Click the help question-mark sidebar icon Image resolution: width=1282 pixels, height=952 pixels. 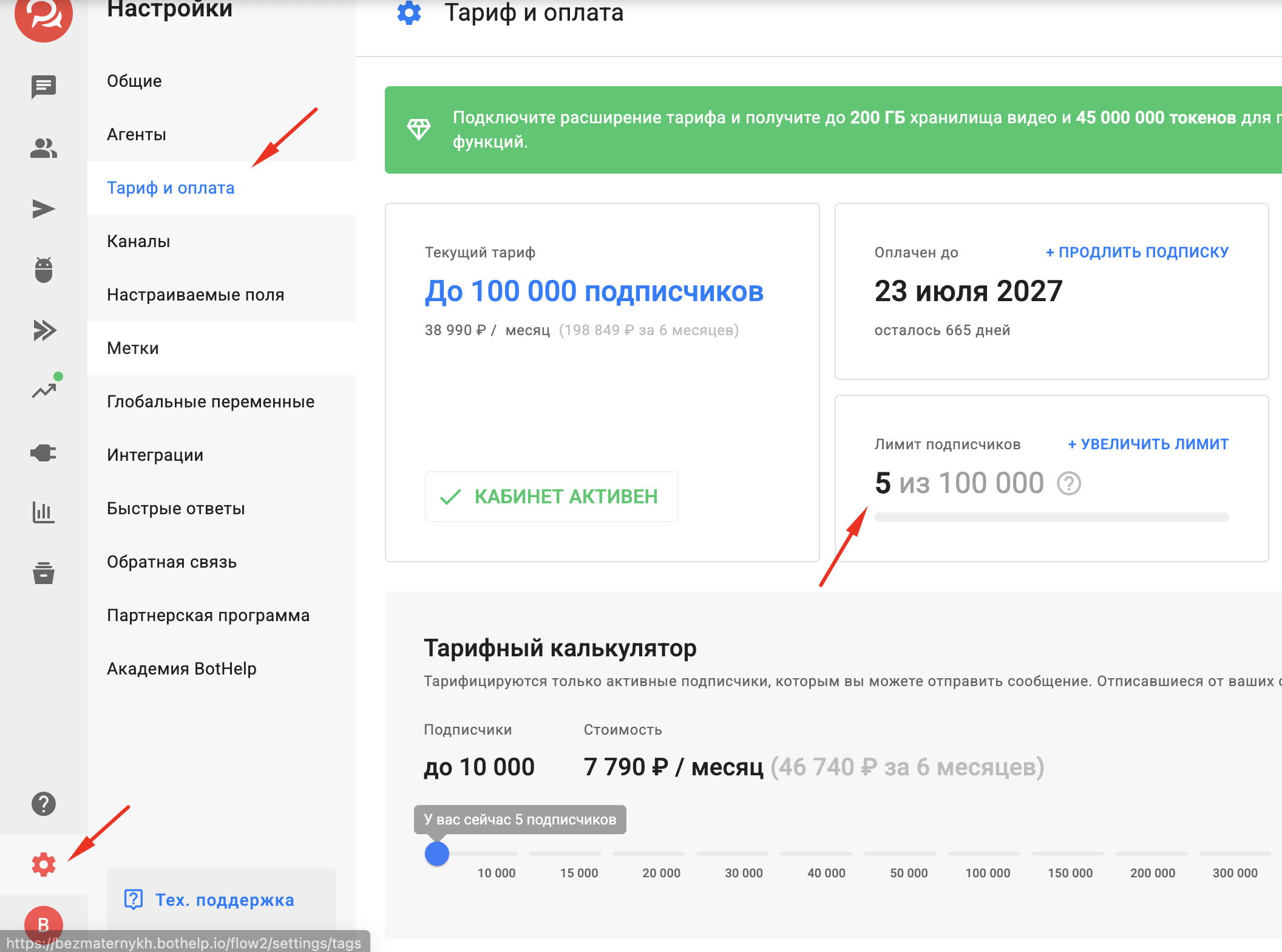(x=43, y=804)
